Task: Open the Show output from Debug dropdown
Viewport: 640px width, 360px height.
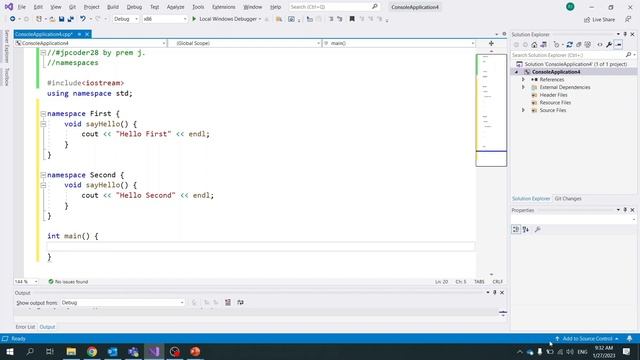Action: pos(122,303)
